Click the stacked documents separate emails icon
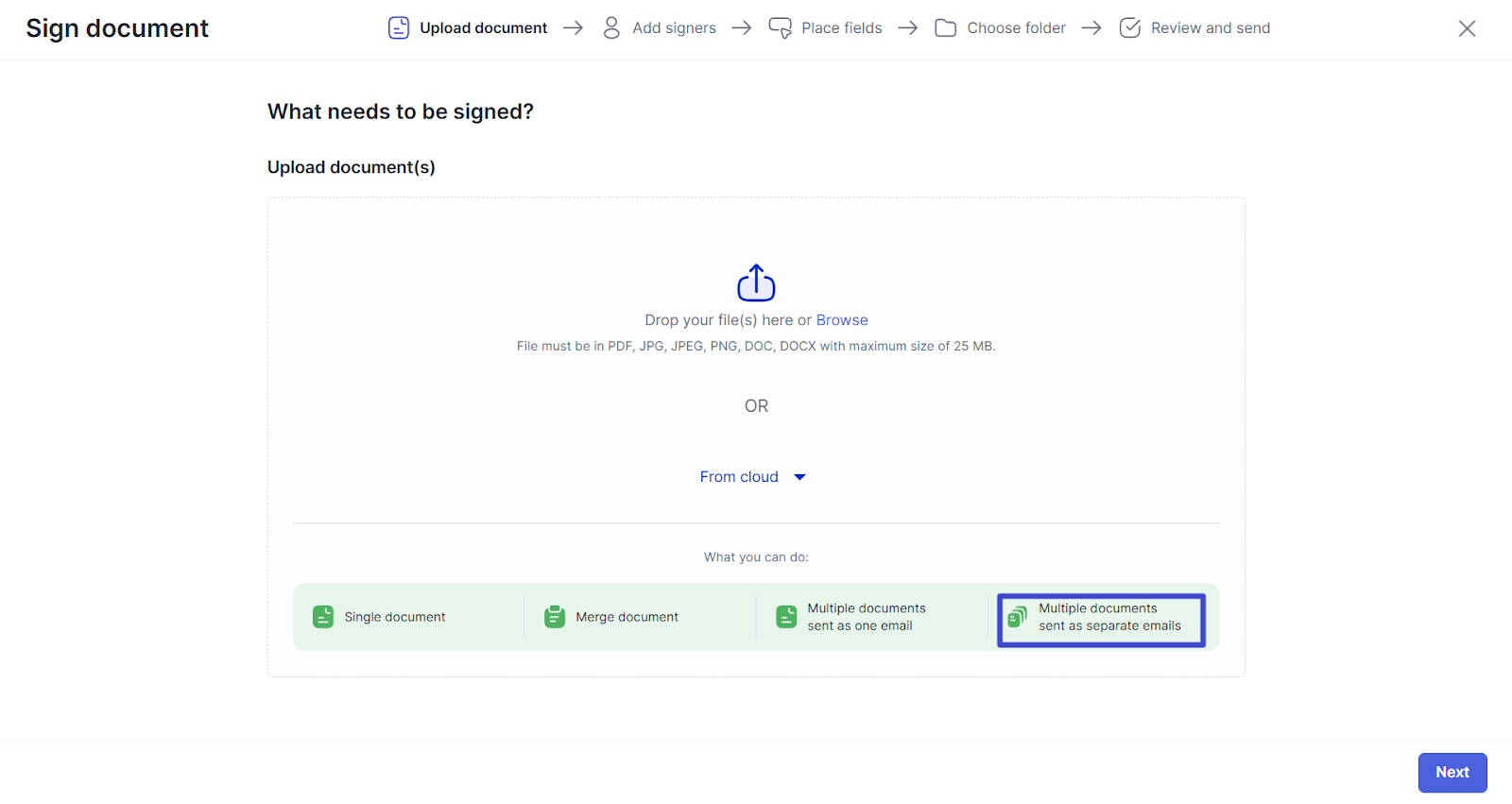Viewport: 1512px width, 804px height. (x=1017, y=617)
